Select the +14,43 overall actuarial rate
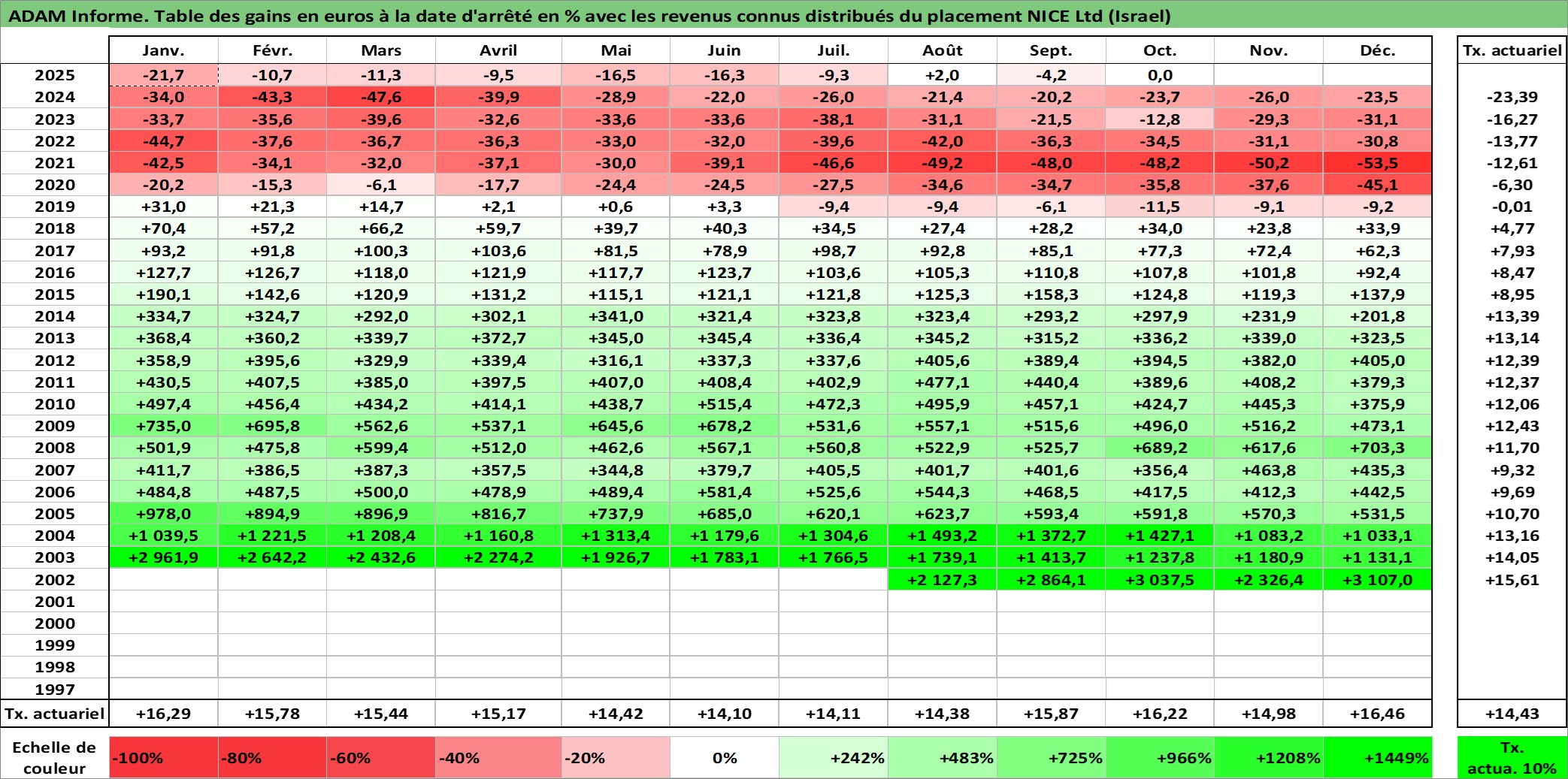Viewport: 1568px width, 779px height. (x=1512, y=714)
